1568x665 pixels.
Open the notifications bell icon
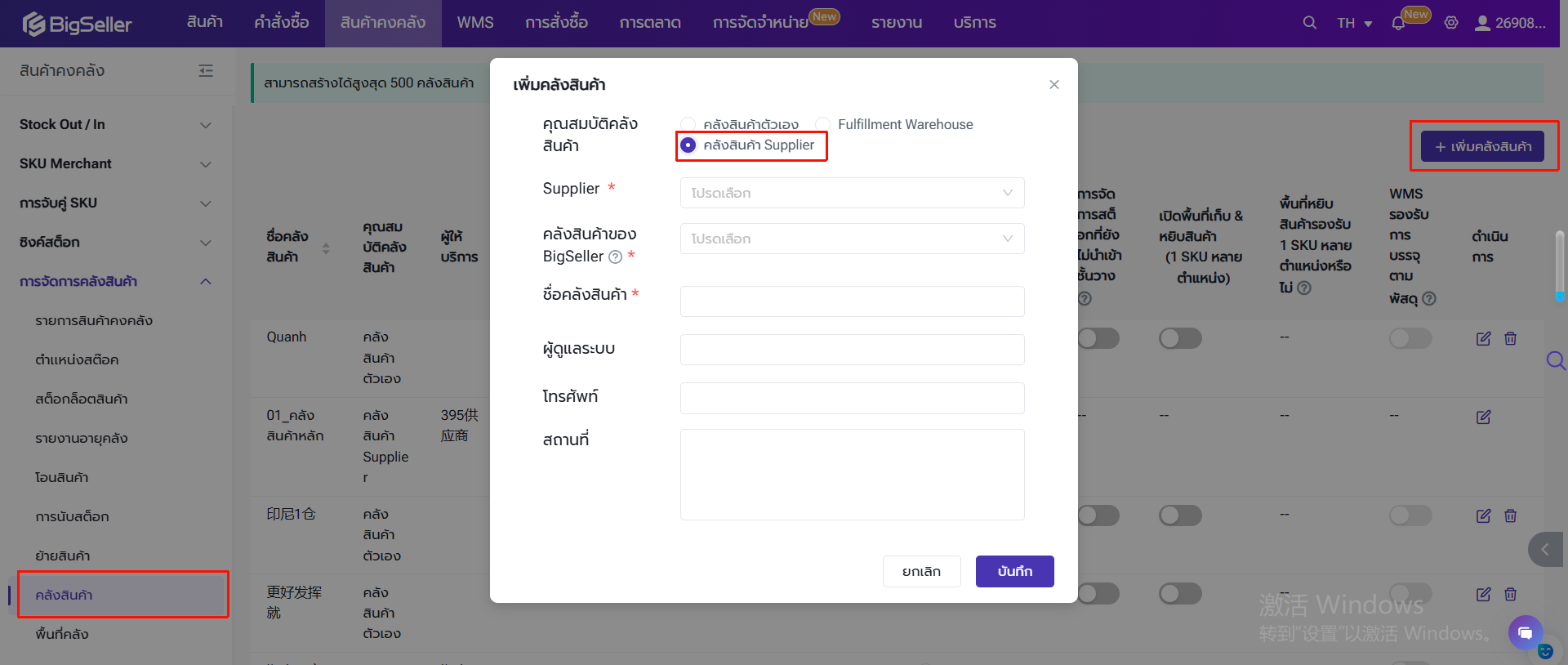[x=1398, y=23]
